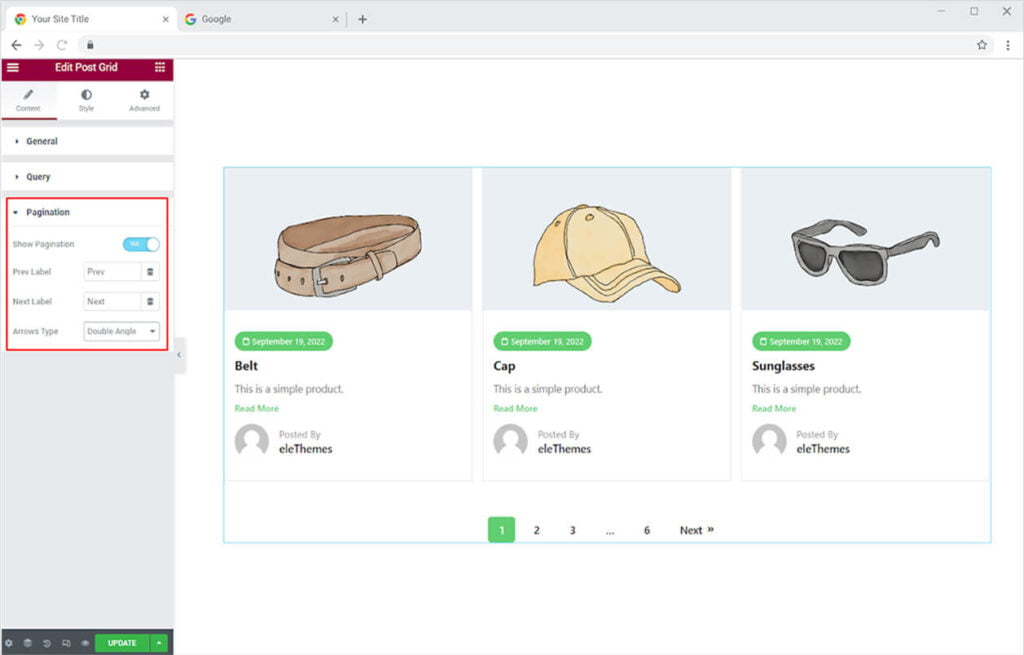Open the Navigator layers icon
The width and height of the screenshot is (1024, 655).
click(x=28, y=643)
